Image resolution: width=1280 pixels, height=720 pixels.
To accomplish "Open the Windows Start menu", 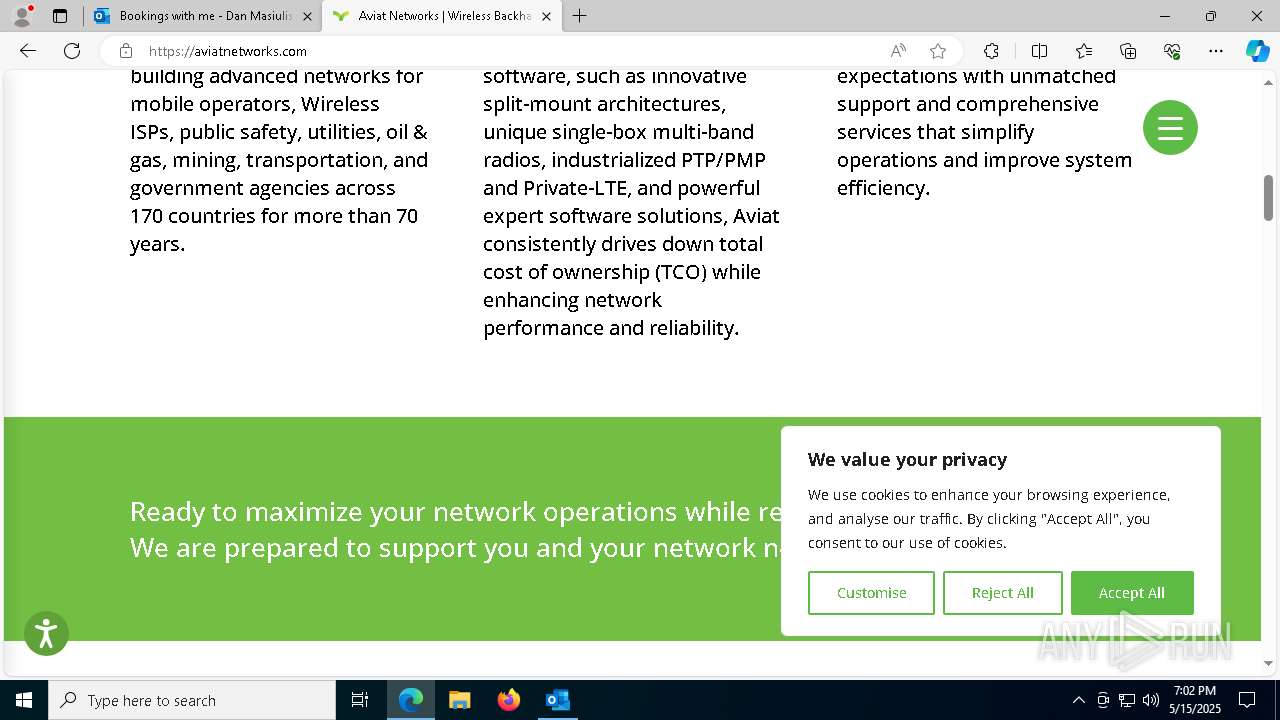I will click(x=24, y=700).
